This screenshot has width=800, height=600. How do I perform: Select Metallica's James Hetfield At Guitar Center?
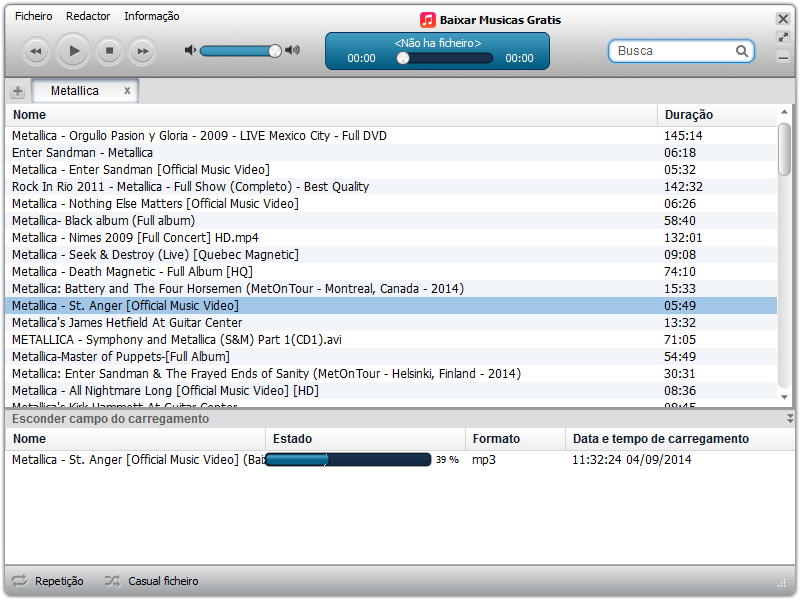pos(391,322)
